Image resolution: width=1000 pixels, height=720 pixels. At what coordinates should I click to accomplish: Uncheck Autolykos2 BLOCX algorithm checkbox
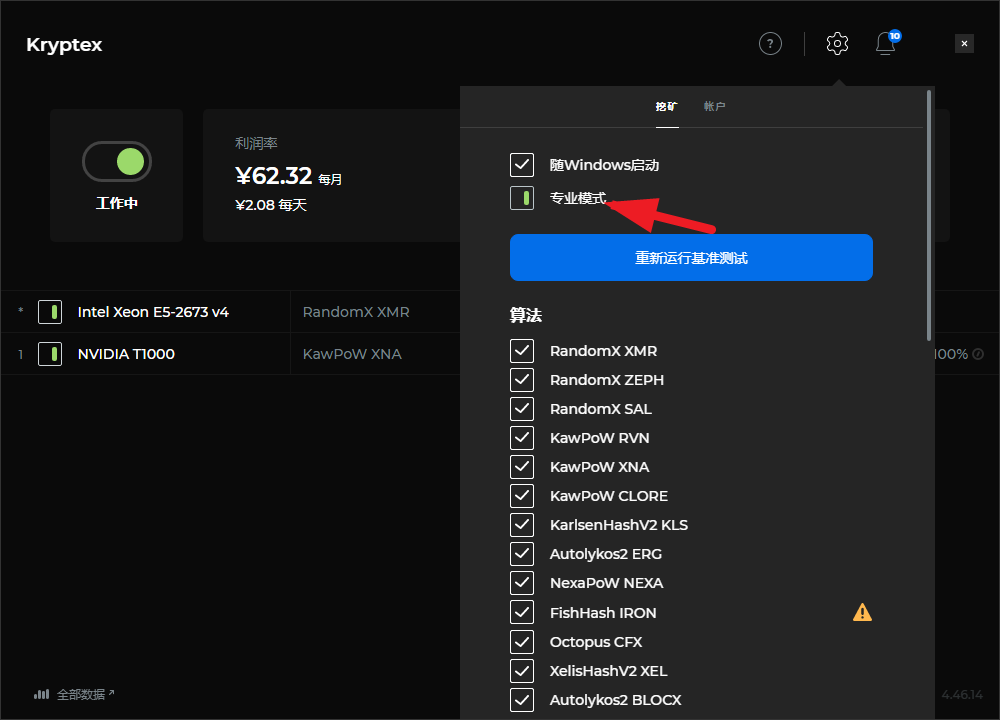tap(522, 700)
